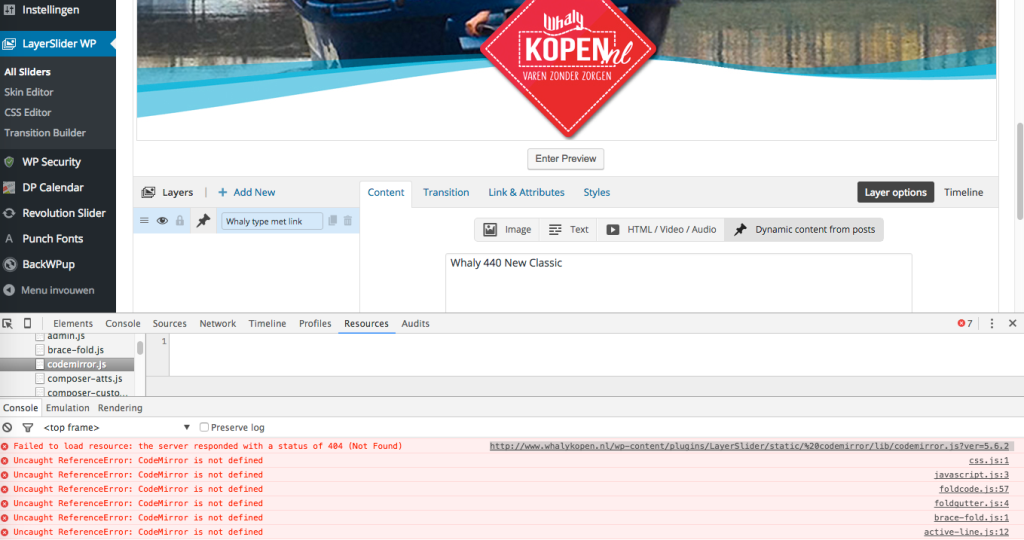Open the DevTools Timeline tab
This screenshot has height=540, width=1024.
[x=267, y=323]
